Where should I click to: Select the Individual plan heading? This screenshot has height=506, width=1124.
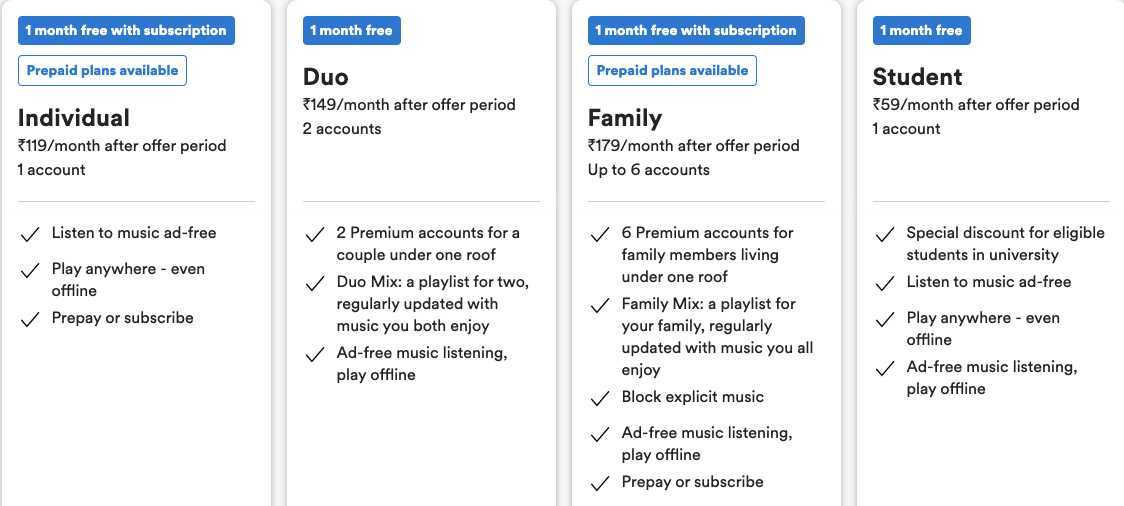[74, 118]
